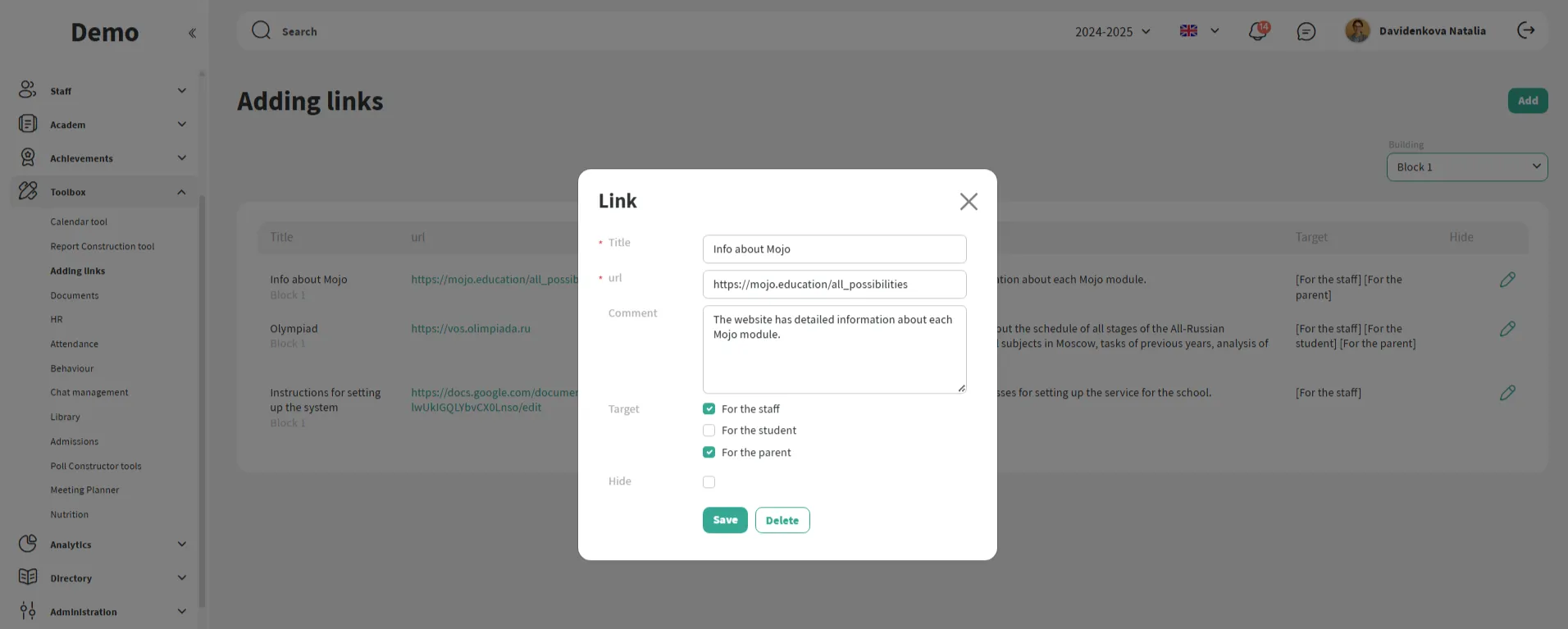Image resolution: width=1568 pixels, height=629 pixels.
Task: Open Calendar tool in Toolbox menu
Action: pyautogui.click(x=79, y=221)
